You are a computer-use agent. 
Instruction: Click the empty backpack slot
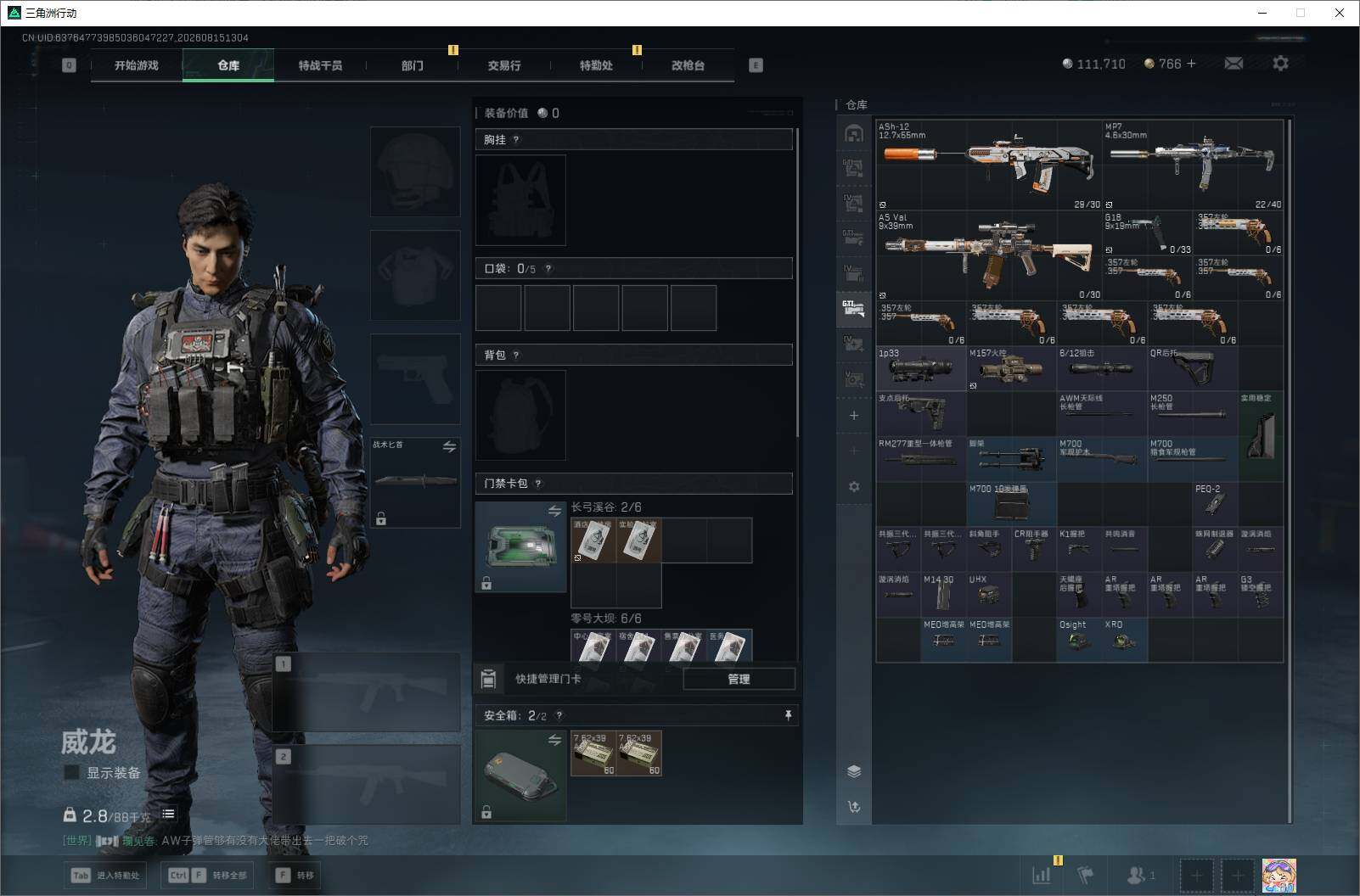tap(520, 416)
